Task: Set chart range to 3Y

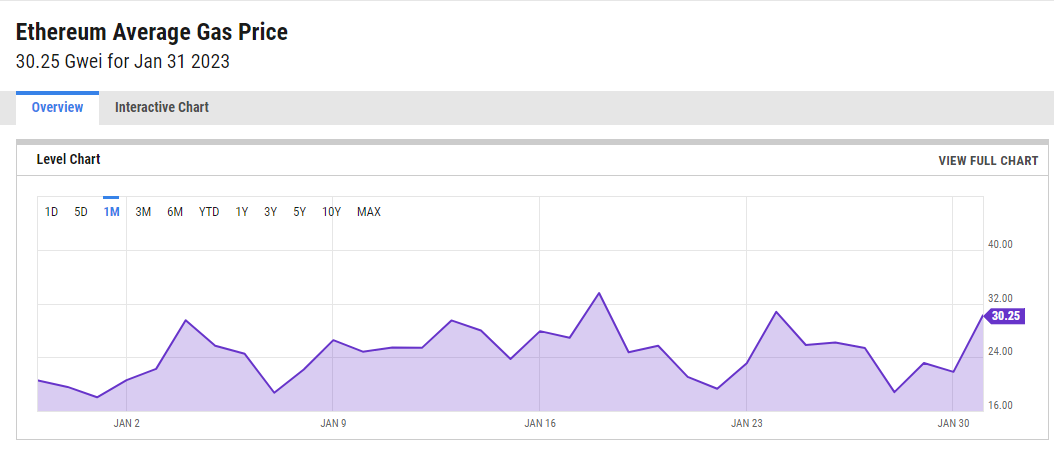Action: (270, 212)
